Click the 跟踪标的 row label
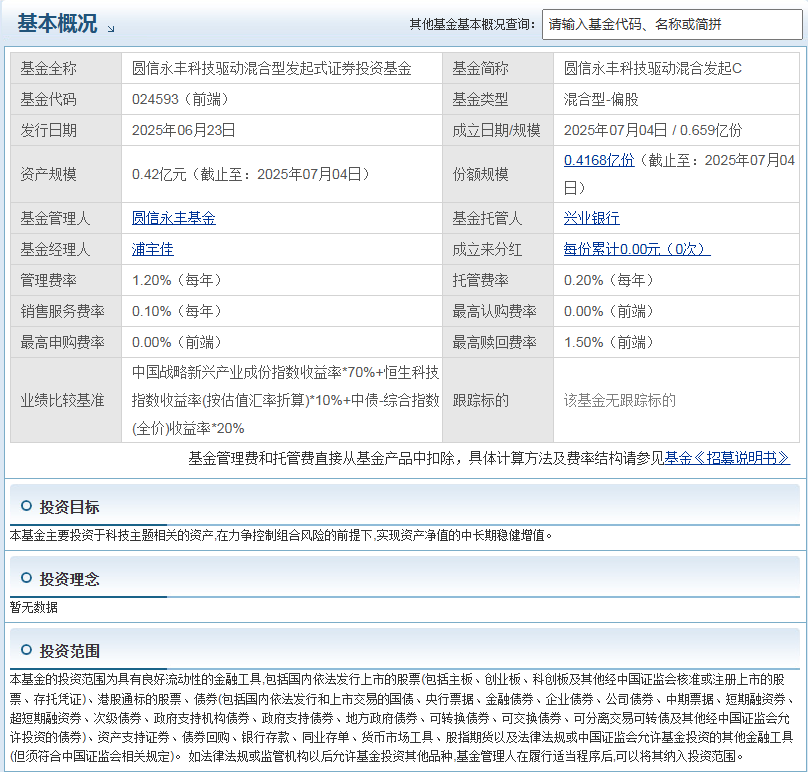 tap(480, 400)
